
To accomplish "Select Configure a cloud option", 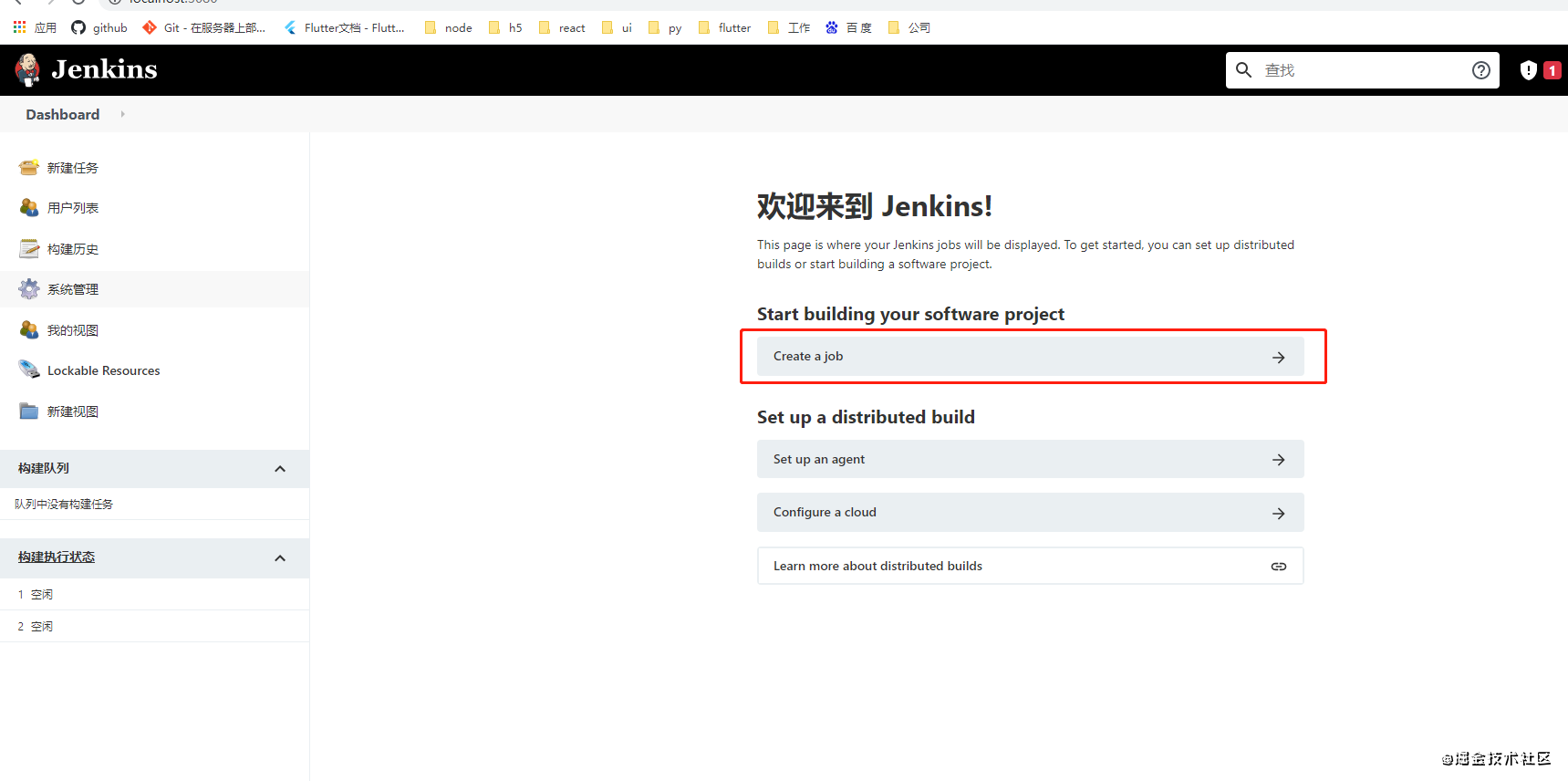I will coord(1030,513).
